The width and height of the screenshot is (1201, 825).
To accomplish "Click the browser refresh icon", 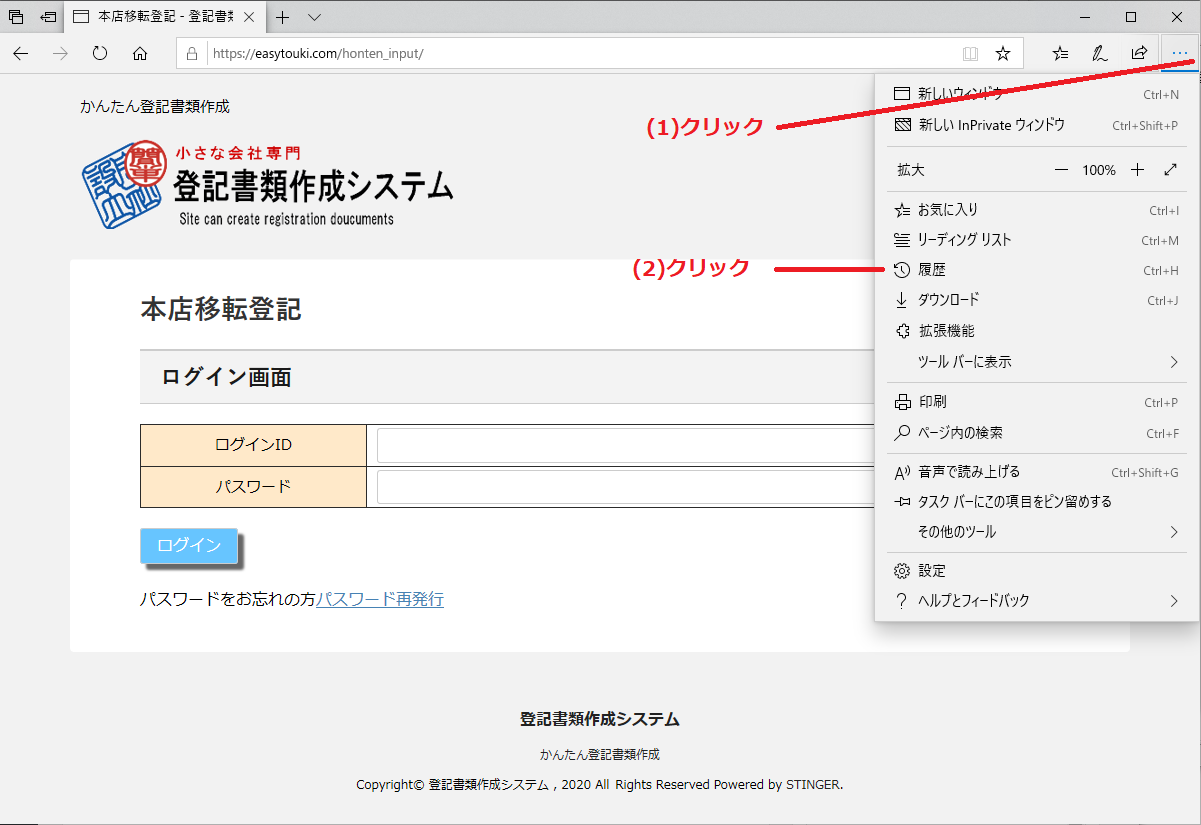I will pos(100,53).
